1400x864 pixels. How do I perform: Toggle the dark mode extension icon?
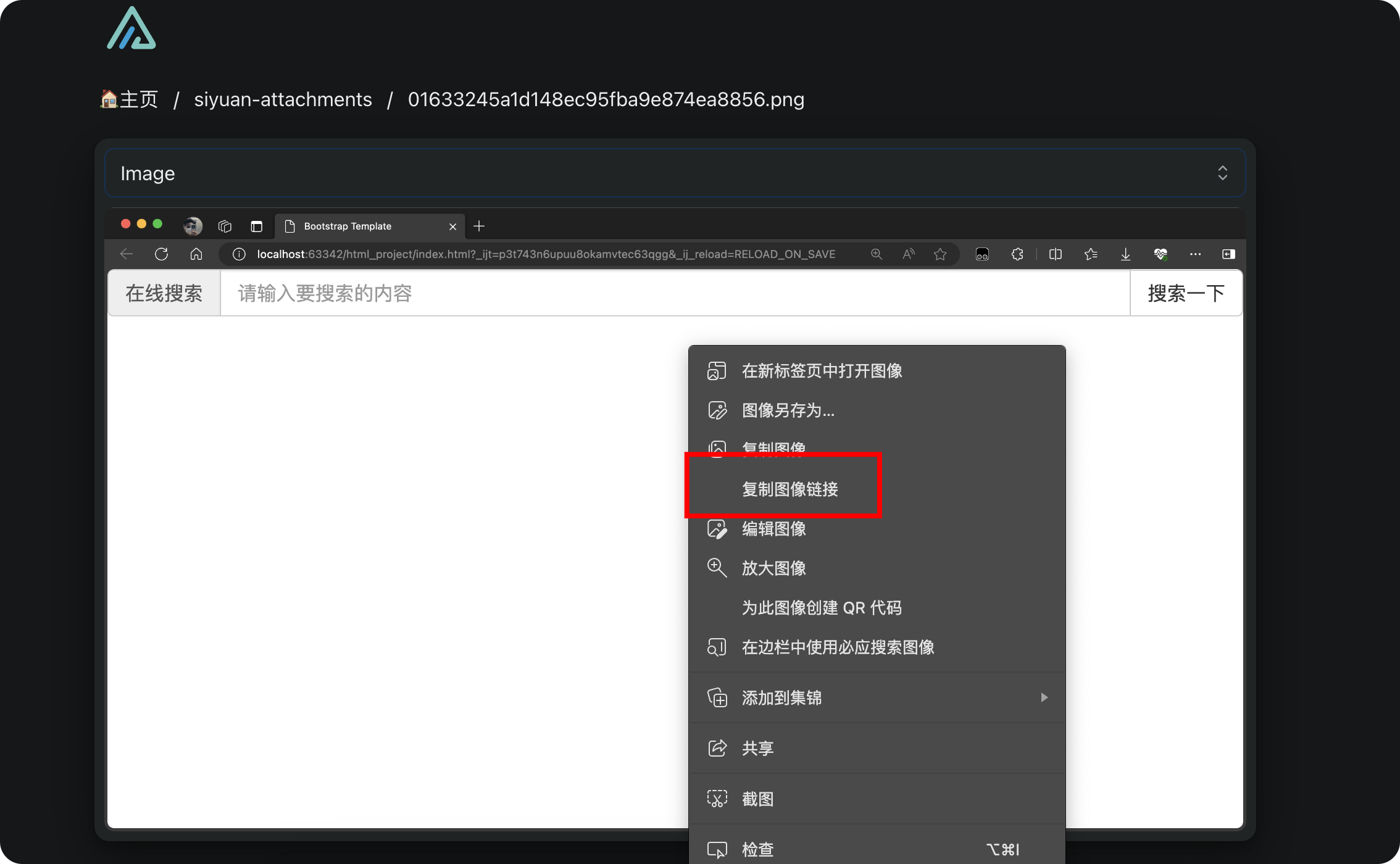pos(982,254)
